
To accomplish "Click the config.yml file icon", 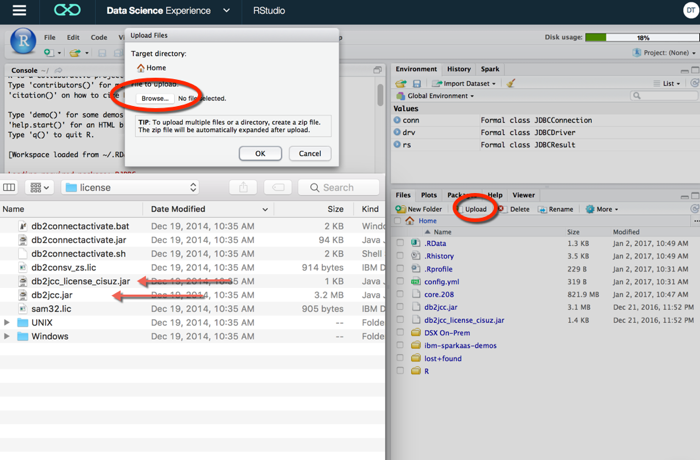I will click(416, 281).
